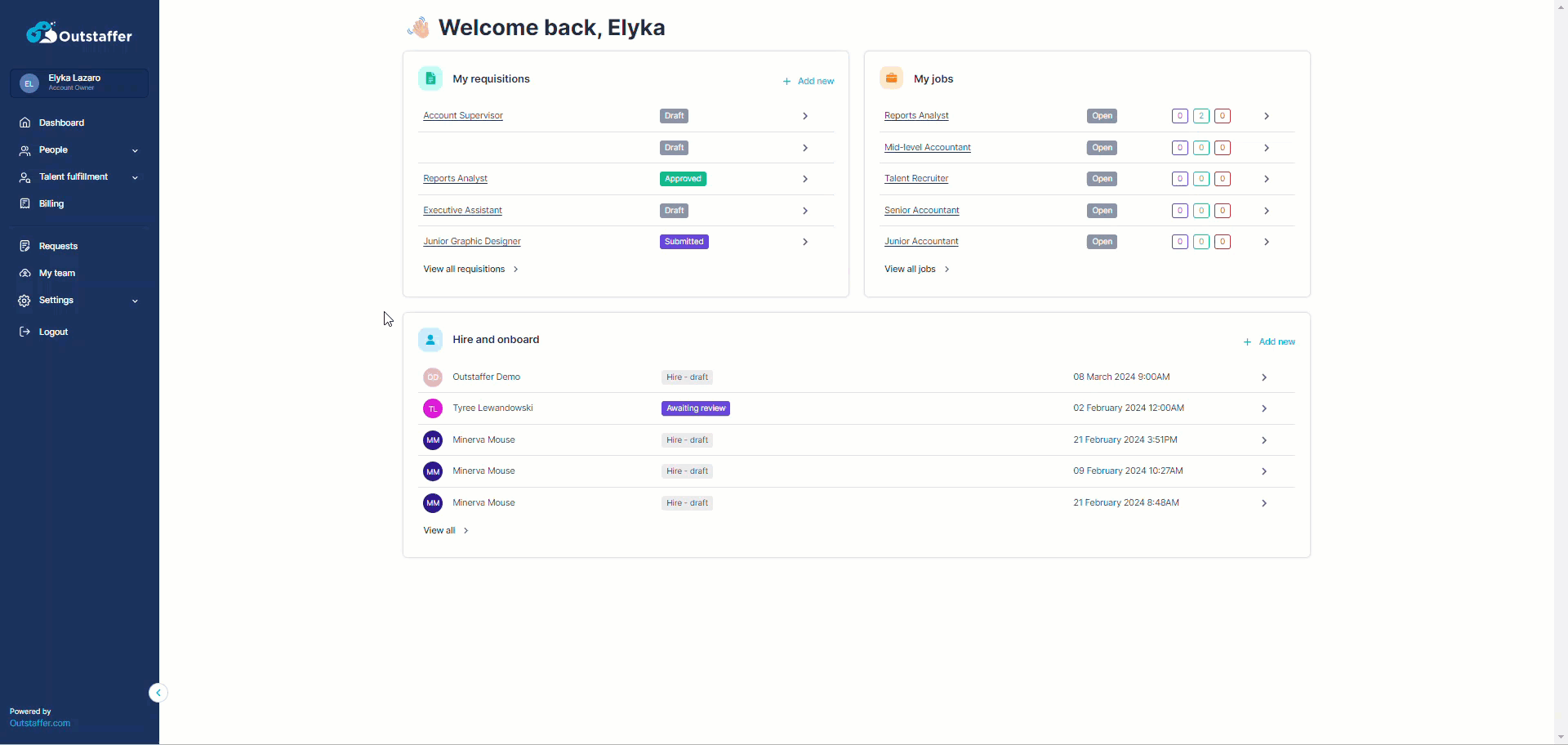Click Add new in My requisitions
Viewport: 1568px width, 745px height.
pos(808,81)
